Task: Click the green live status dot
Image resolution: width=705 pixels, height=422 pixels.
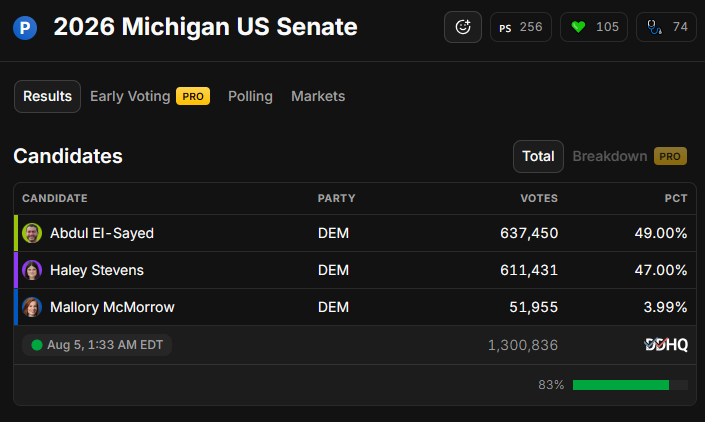Action: tap(37, 345)
